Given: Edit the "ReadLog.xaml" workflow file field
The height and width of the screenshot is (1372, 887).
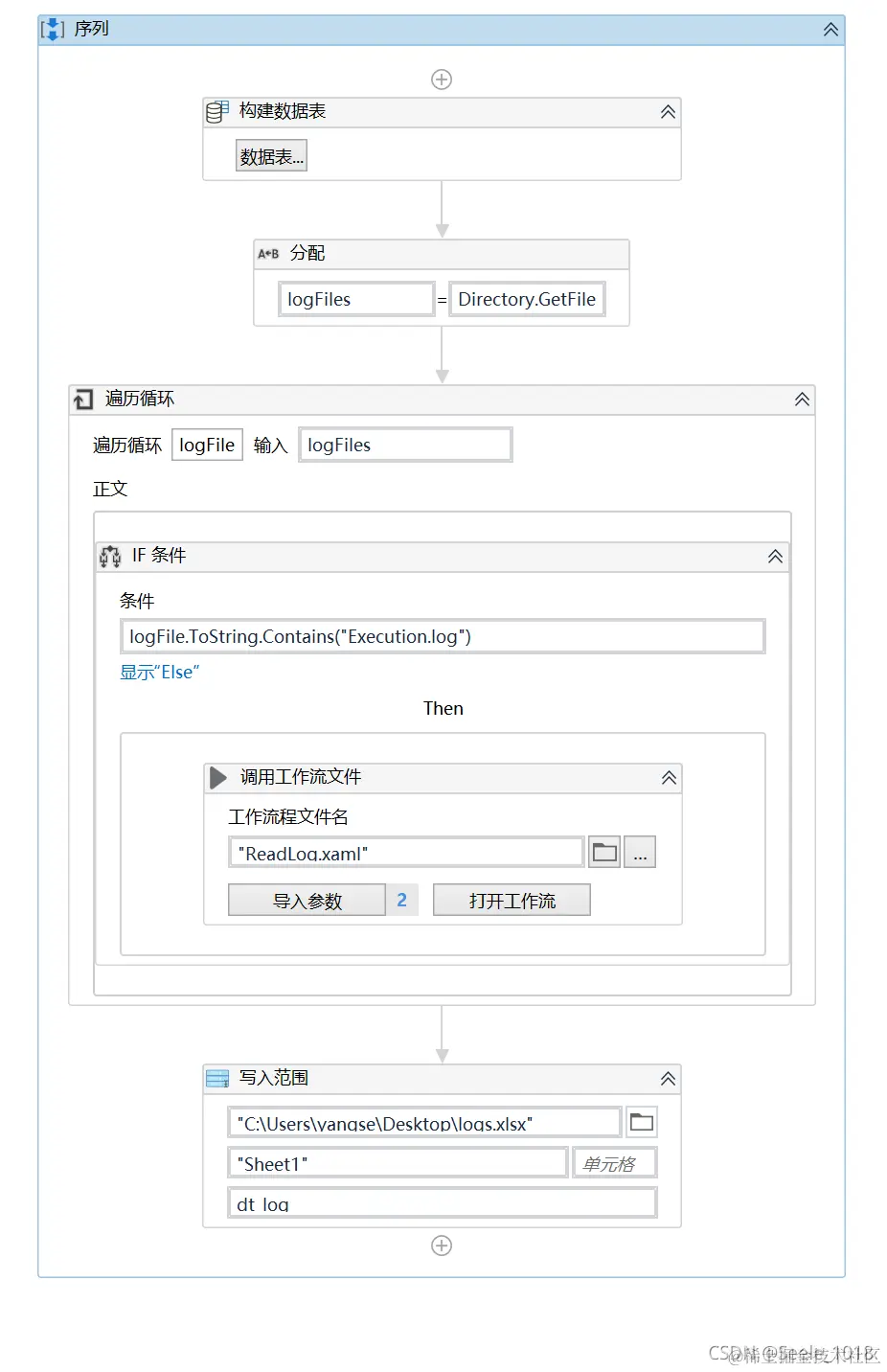Looking at the screenshot, I should click(406, 853).
